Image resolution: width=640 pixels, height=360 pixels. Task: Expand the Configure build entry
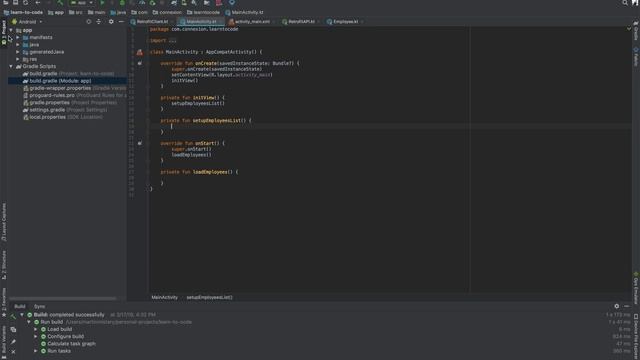point(36,336)
